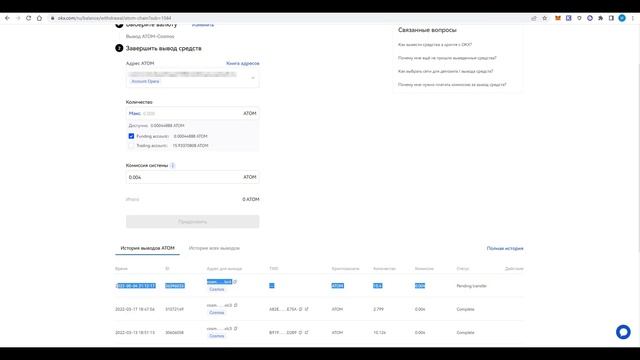Click 'Pending transfer' status text

pyautogui.click(x=471, y=286)
